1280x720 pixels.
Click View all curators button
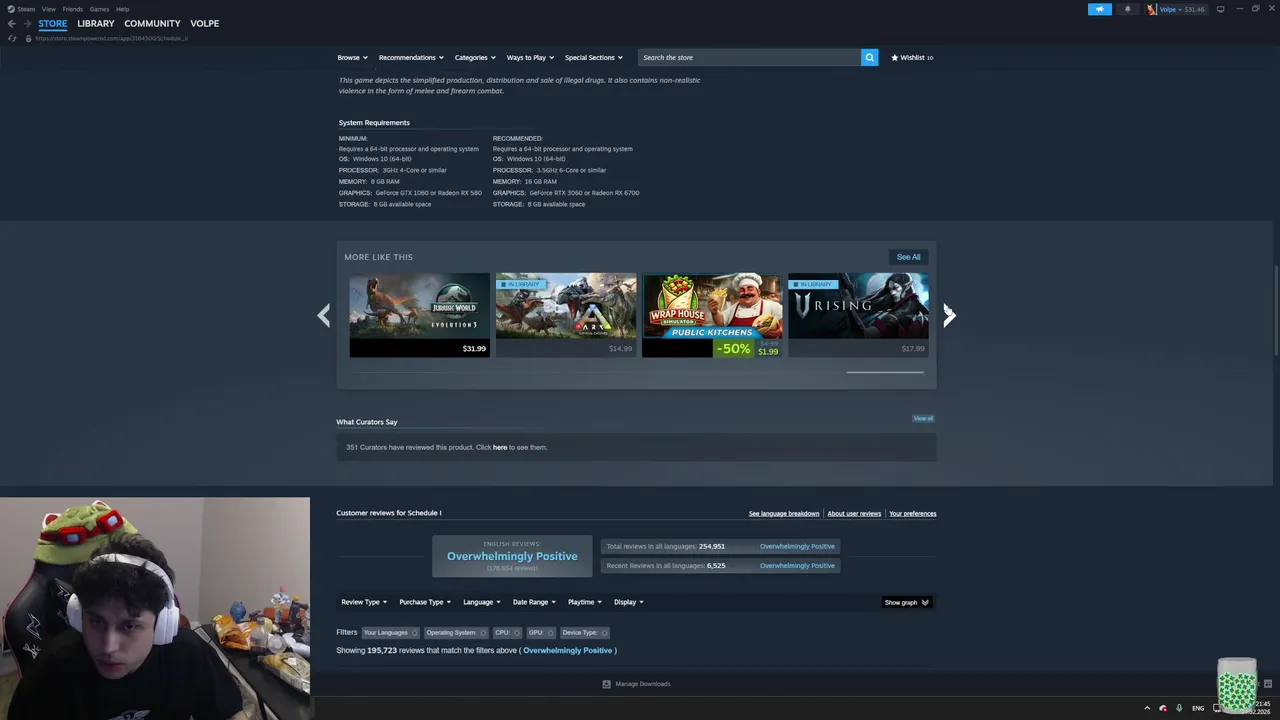pos(923,418)
